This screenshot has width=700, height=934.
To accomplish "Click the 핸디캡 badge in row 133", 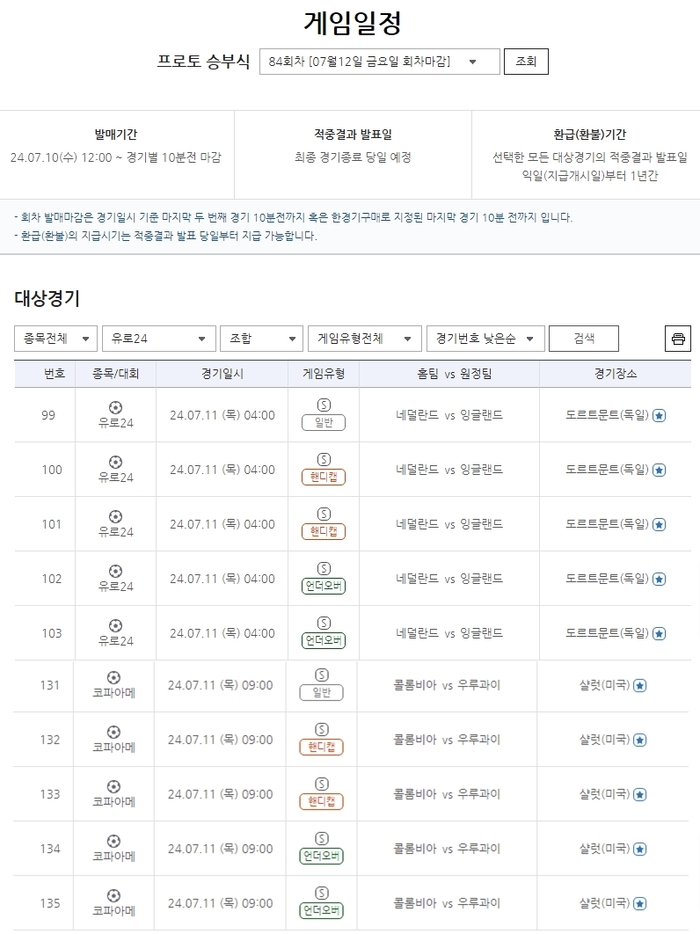I will (x=321, y=802).
